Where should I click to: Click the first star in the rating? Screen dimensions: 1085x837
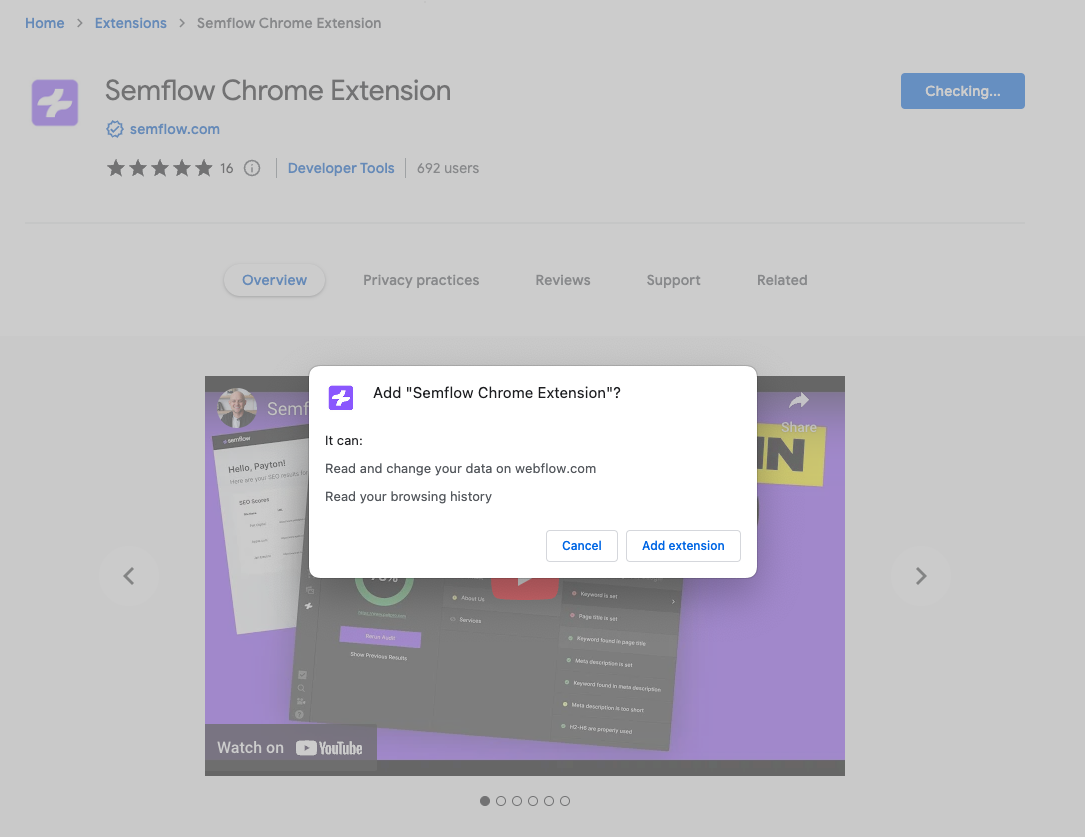[116, 168]
